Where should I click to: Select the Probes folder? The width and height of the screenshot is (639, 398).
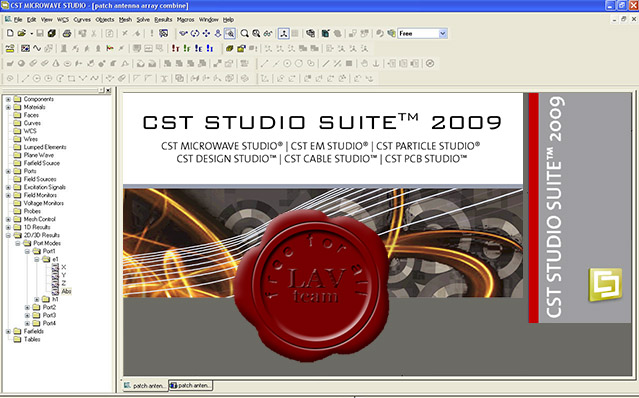click(x=32, y=211)
